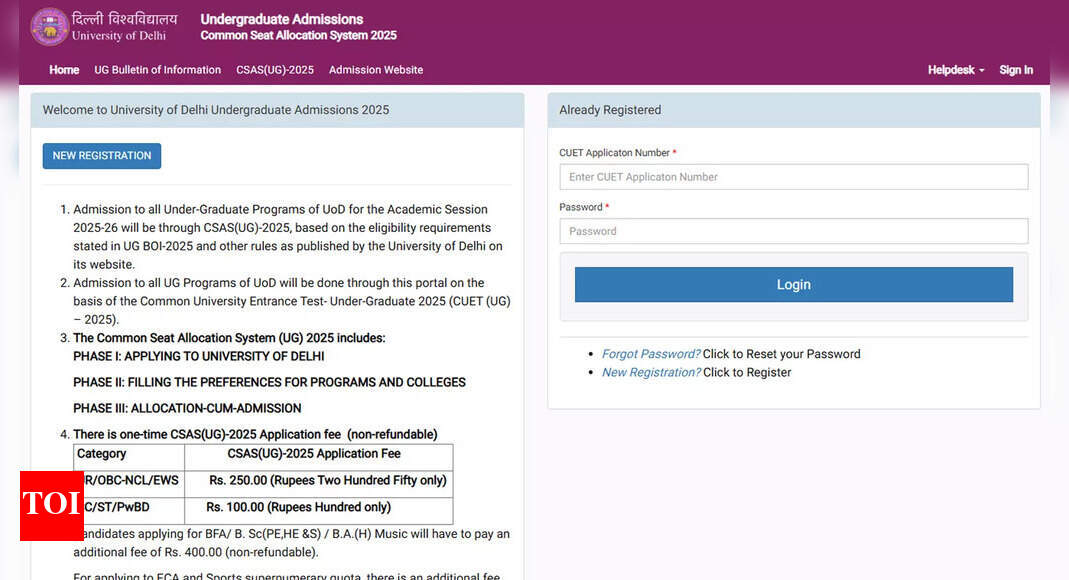The image size is (1069, 580).
Task: Click the TOI logo badge
Action: [51, 505]
